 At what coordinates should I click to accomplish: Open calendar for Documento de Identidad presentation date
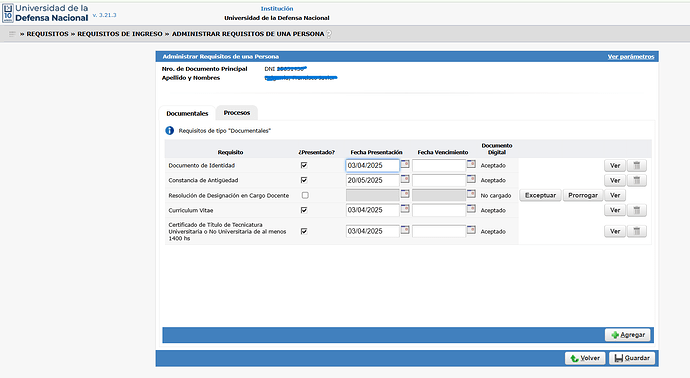[405, 164]
